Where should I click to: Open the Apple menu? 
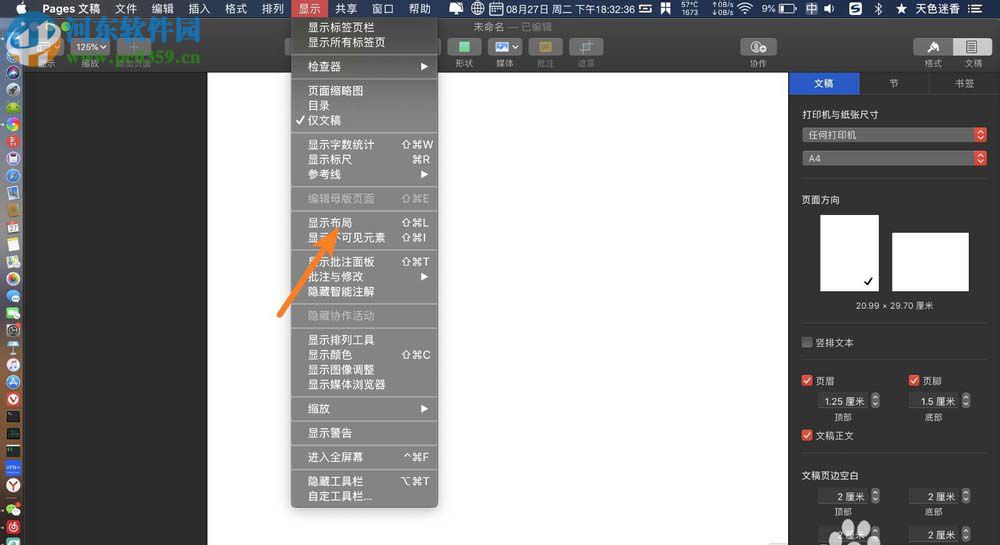21,8
